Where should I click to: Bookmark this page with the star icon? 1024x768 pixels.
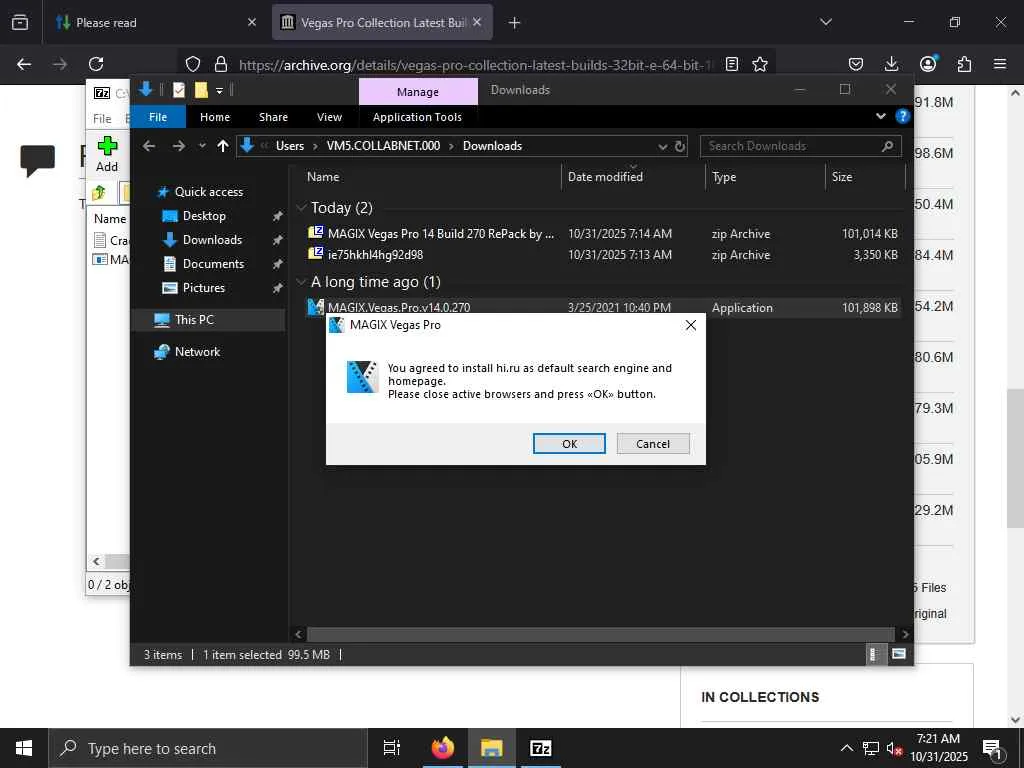760,65
